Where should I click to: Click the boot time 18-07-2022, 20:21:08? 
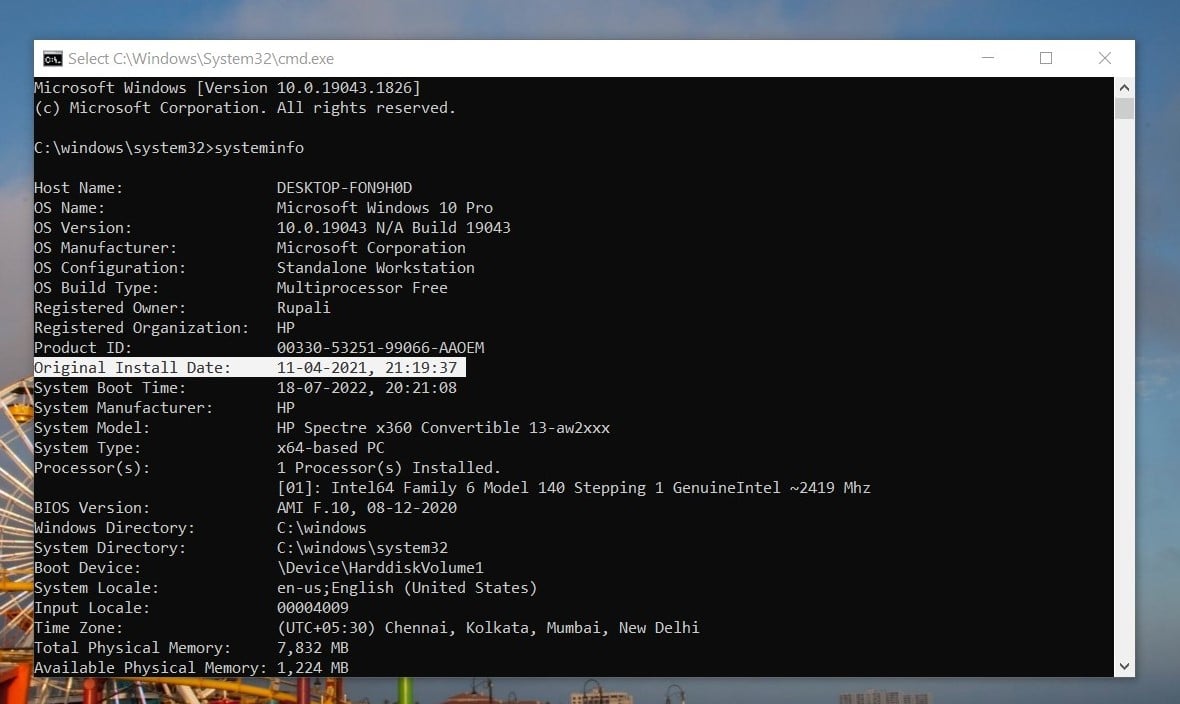(x=366, y=388)
